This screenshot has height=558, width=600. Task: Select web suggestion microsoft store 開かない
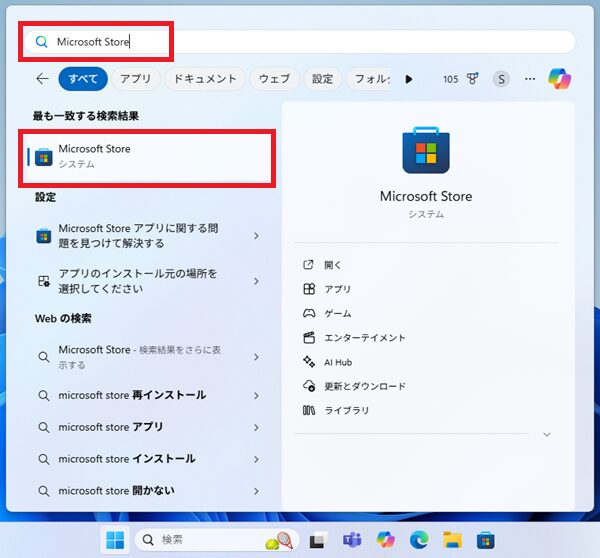(x=148, y=491)
